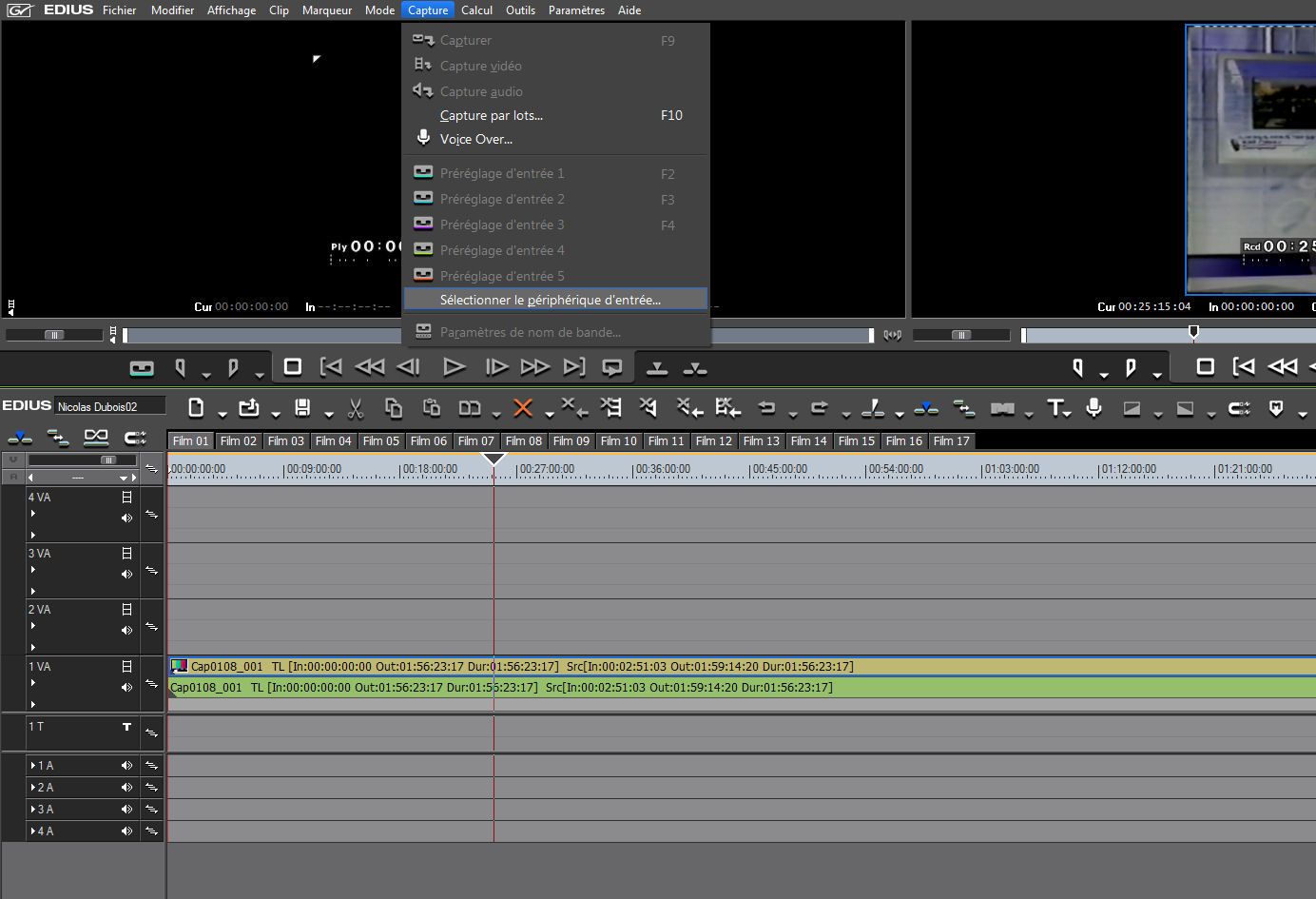The width and height of the screenshot is (1316, 899).
Task: Click the player shuttle slider
Action: point(54,335)
